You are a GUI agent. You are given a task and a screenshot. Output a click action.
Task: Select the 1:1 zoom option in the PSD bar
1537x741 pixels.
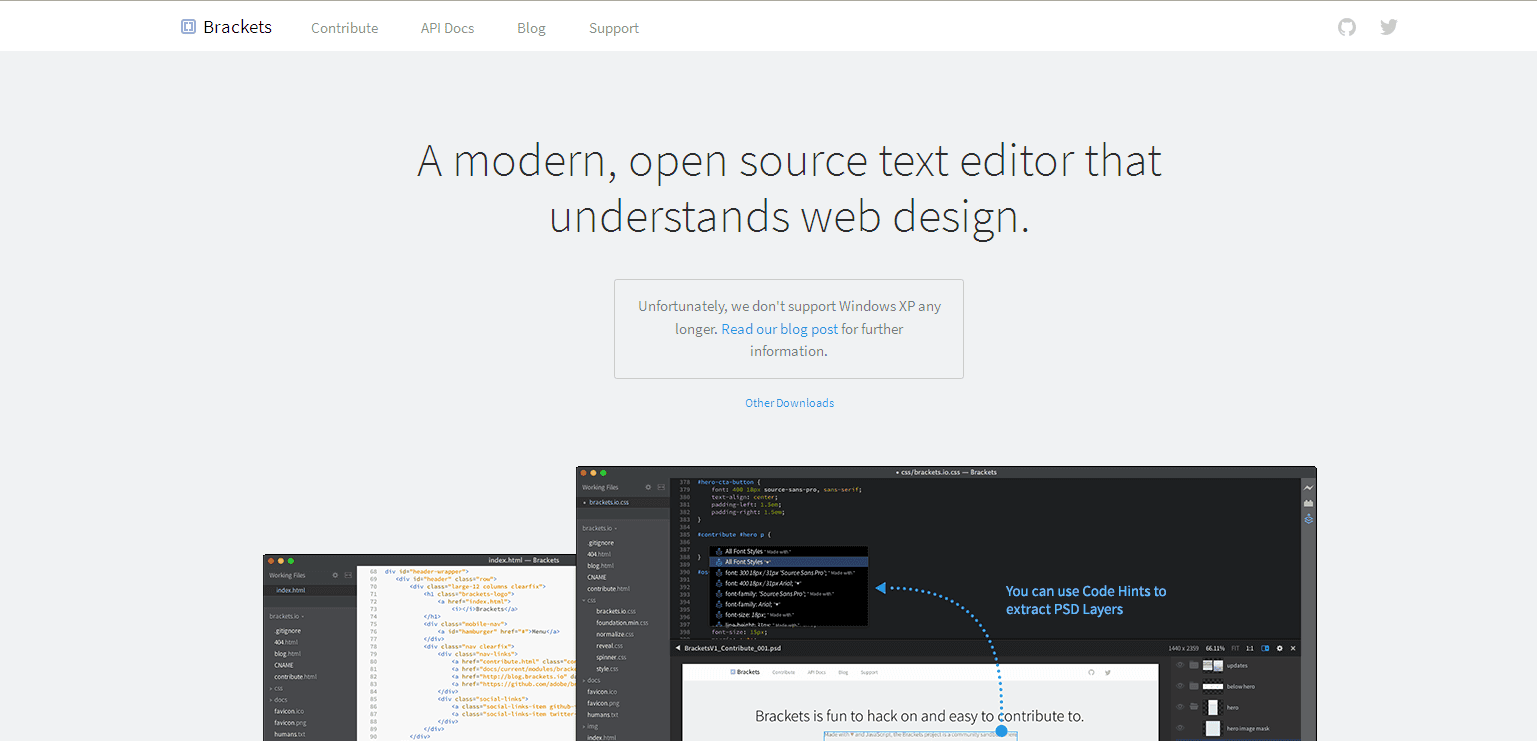pyautogui.click(x=1250, y=648)
